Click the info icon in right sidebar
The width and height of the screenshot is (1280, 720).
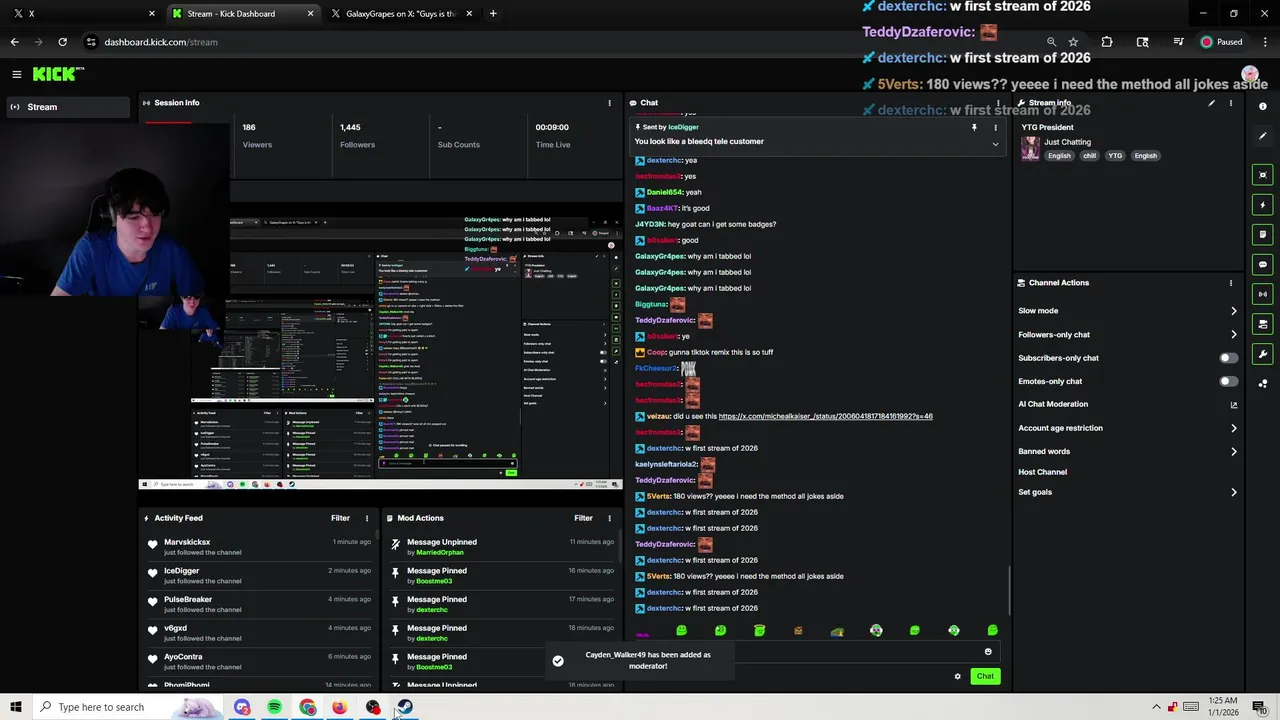click(x=1263, y=106)
